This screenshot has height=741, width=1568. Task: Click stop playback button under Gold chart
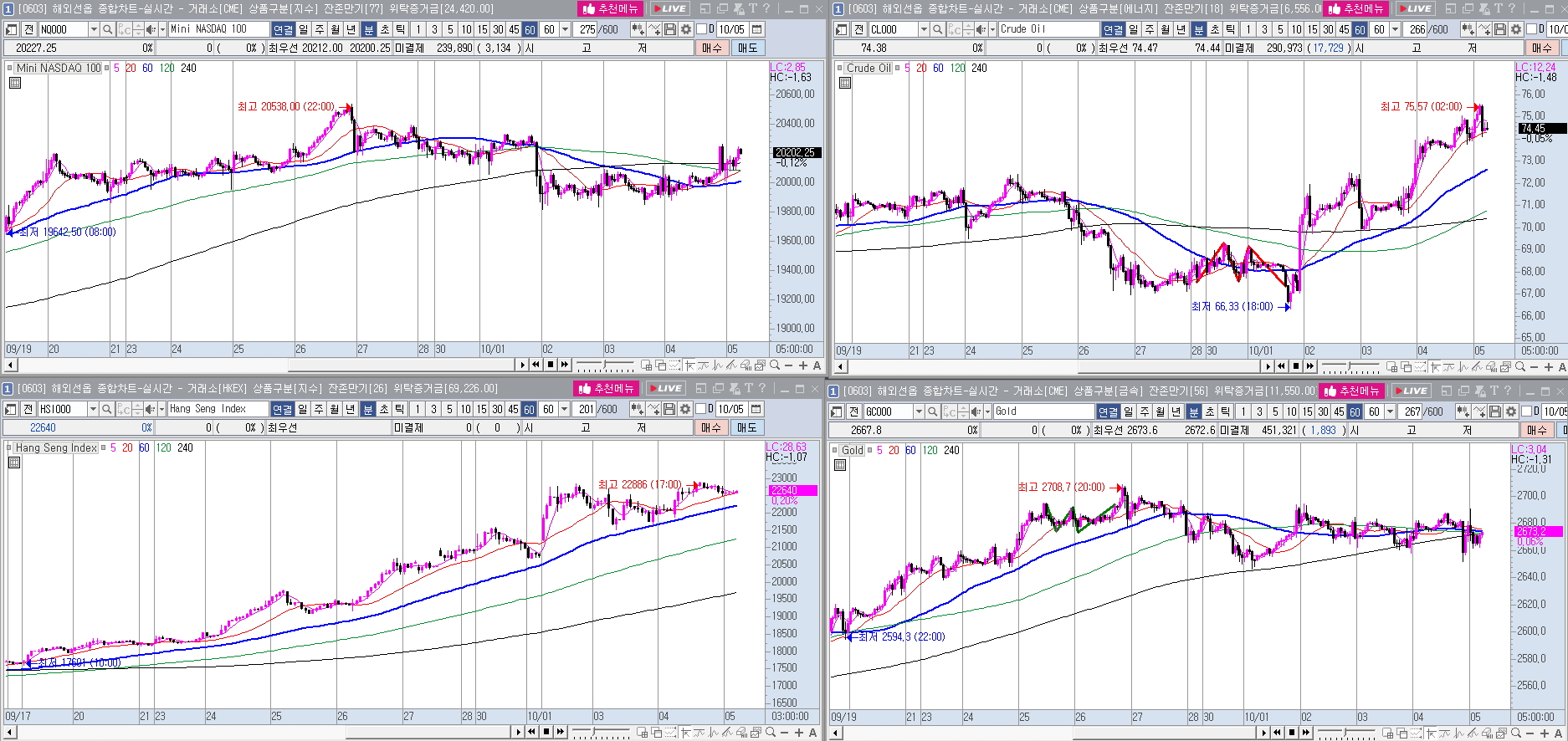click(1292, 733)
